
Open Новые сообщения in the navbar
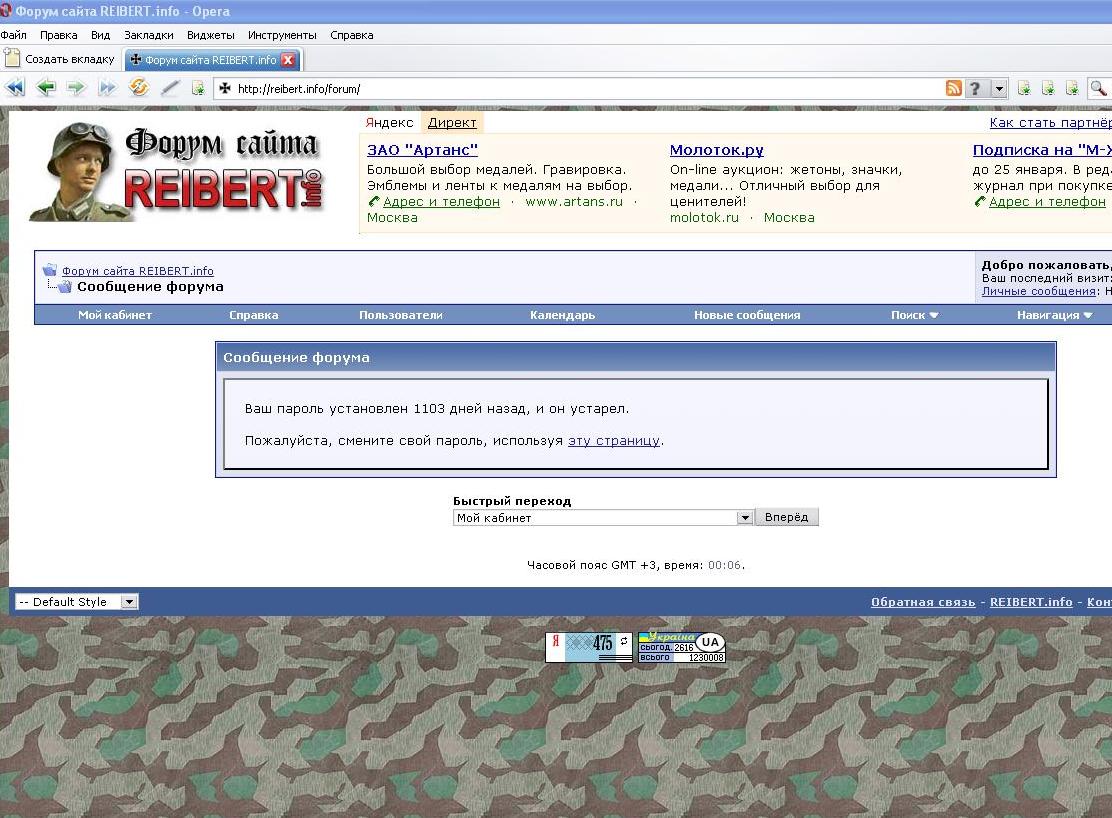coord(747,315)
